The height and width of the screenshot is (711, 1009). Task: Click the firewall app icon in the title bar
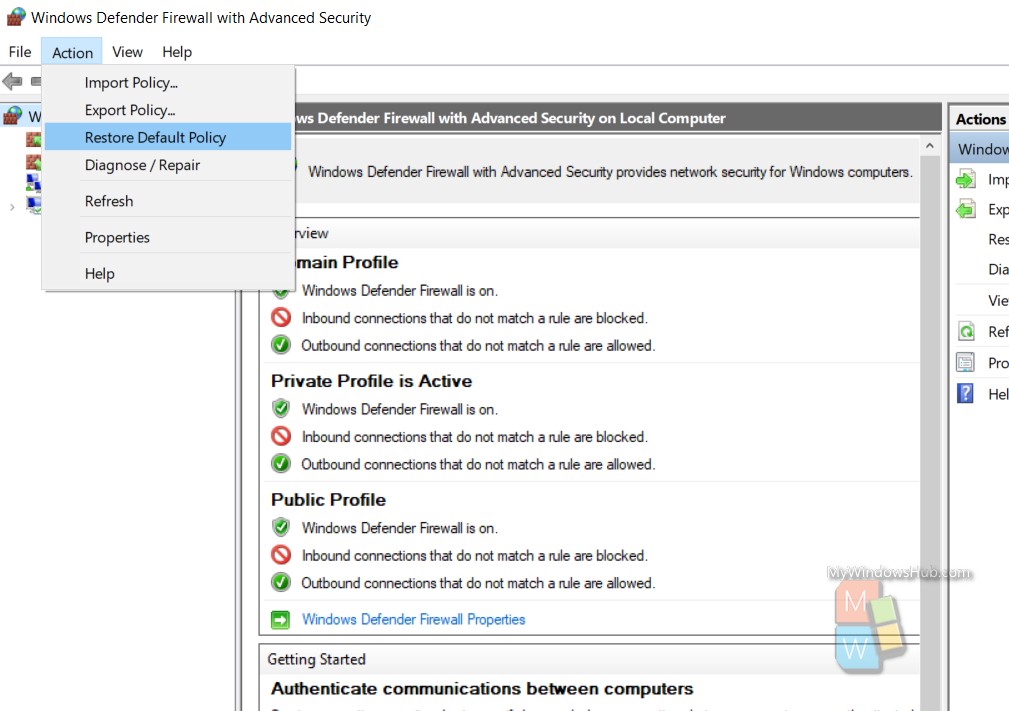(x=15, y=17)
